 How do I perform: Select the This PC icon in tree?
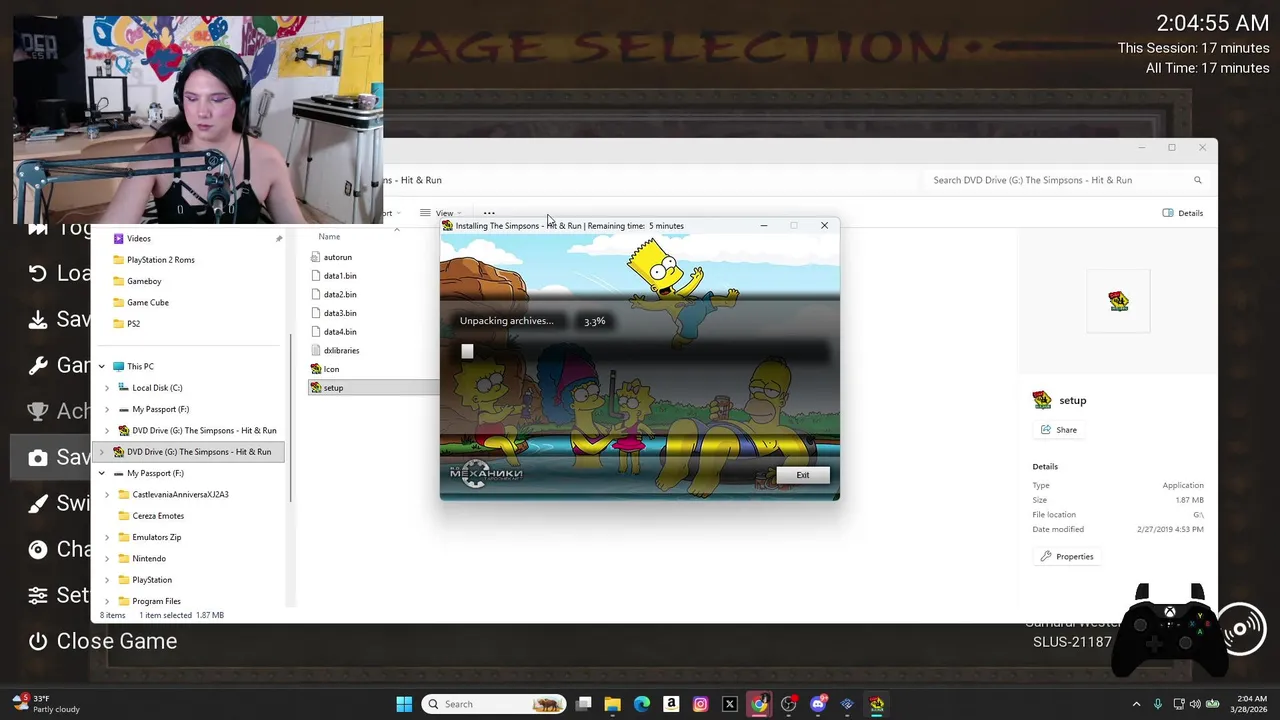pyautogui.click(x=119, y=366)
